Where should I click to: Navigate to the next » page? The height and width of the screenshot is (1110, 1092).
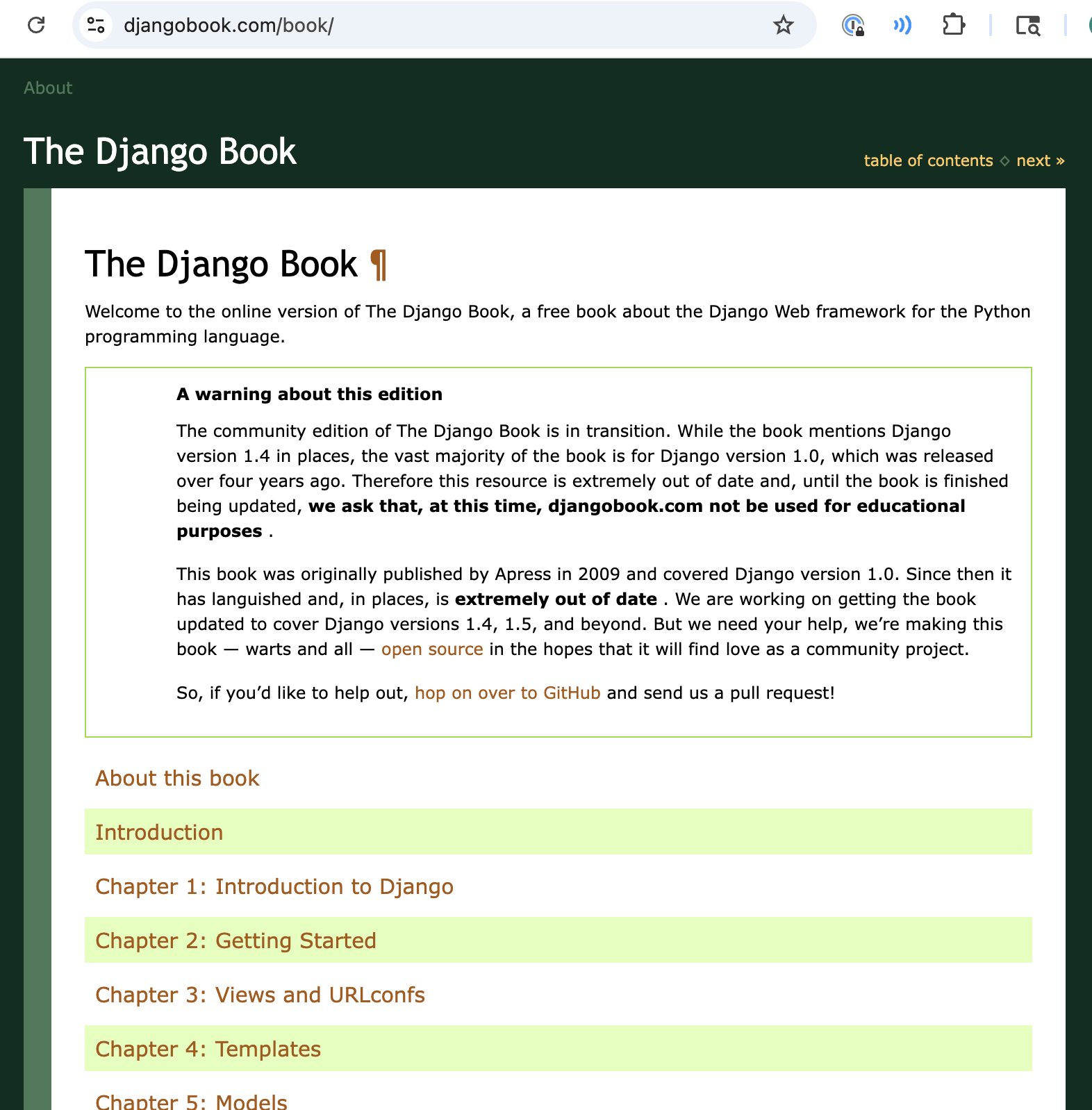1040,160
